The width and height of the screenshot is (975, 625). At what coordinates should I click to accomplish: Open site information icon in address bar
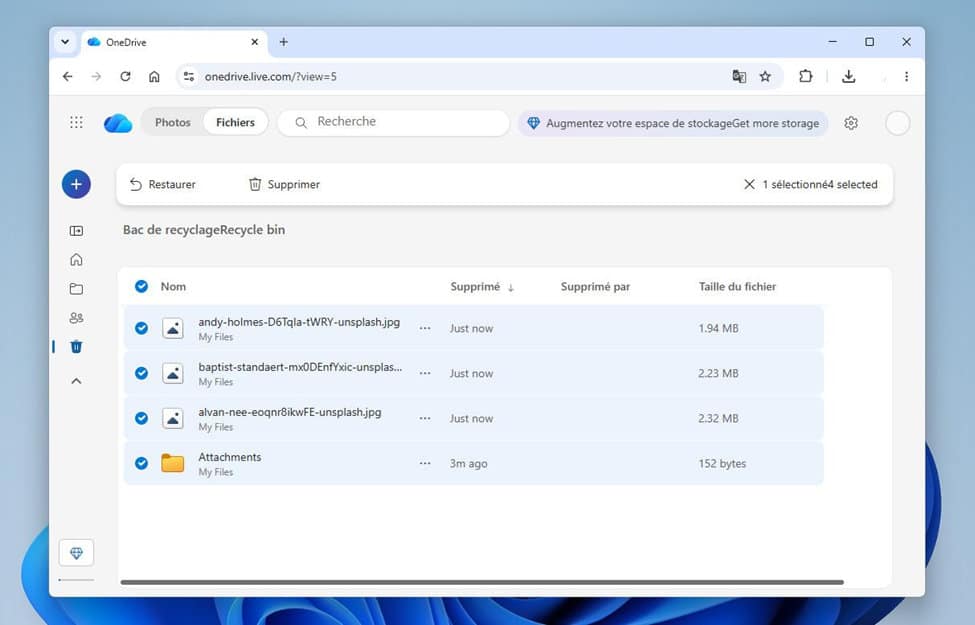[x=189, y=76]
